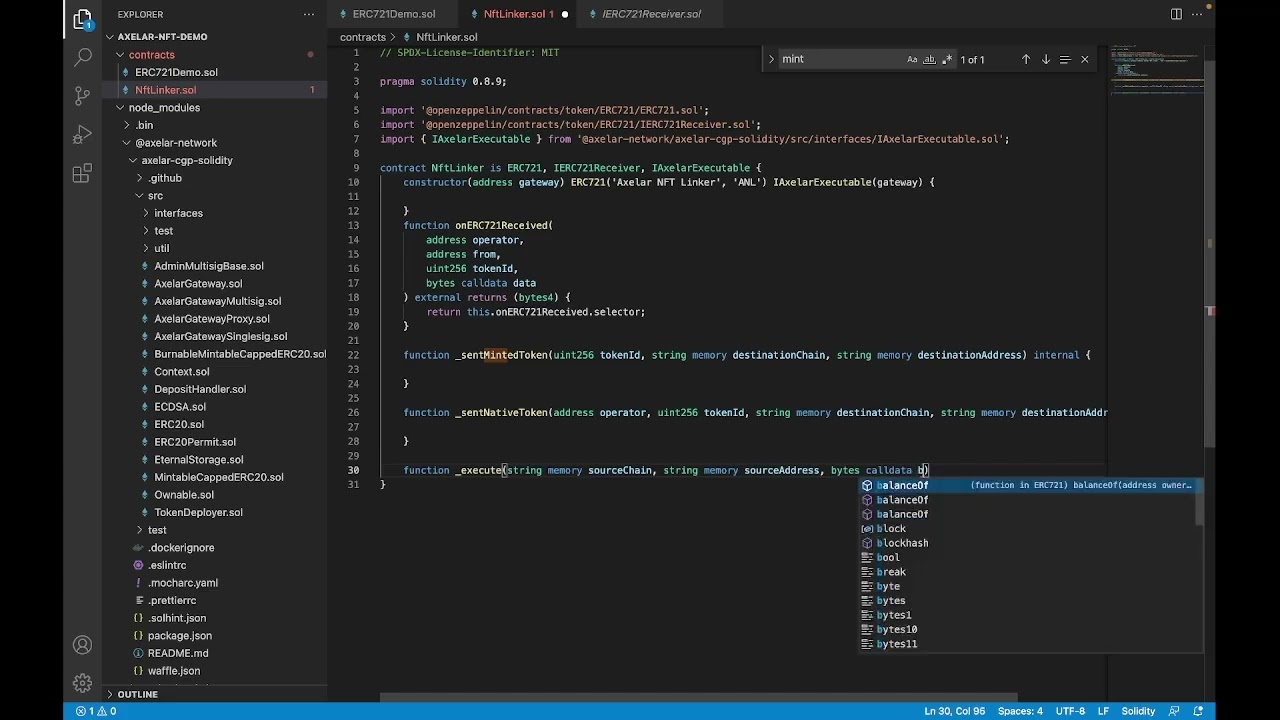Open README.md file
Image resolution: width=1280 pixels, height=720 pixels.
point(178,653)
